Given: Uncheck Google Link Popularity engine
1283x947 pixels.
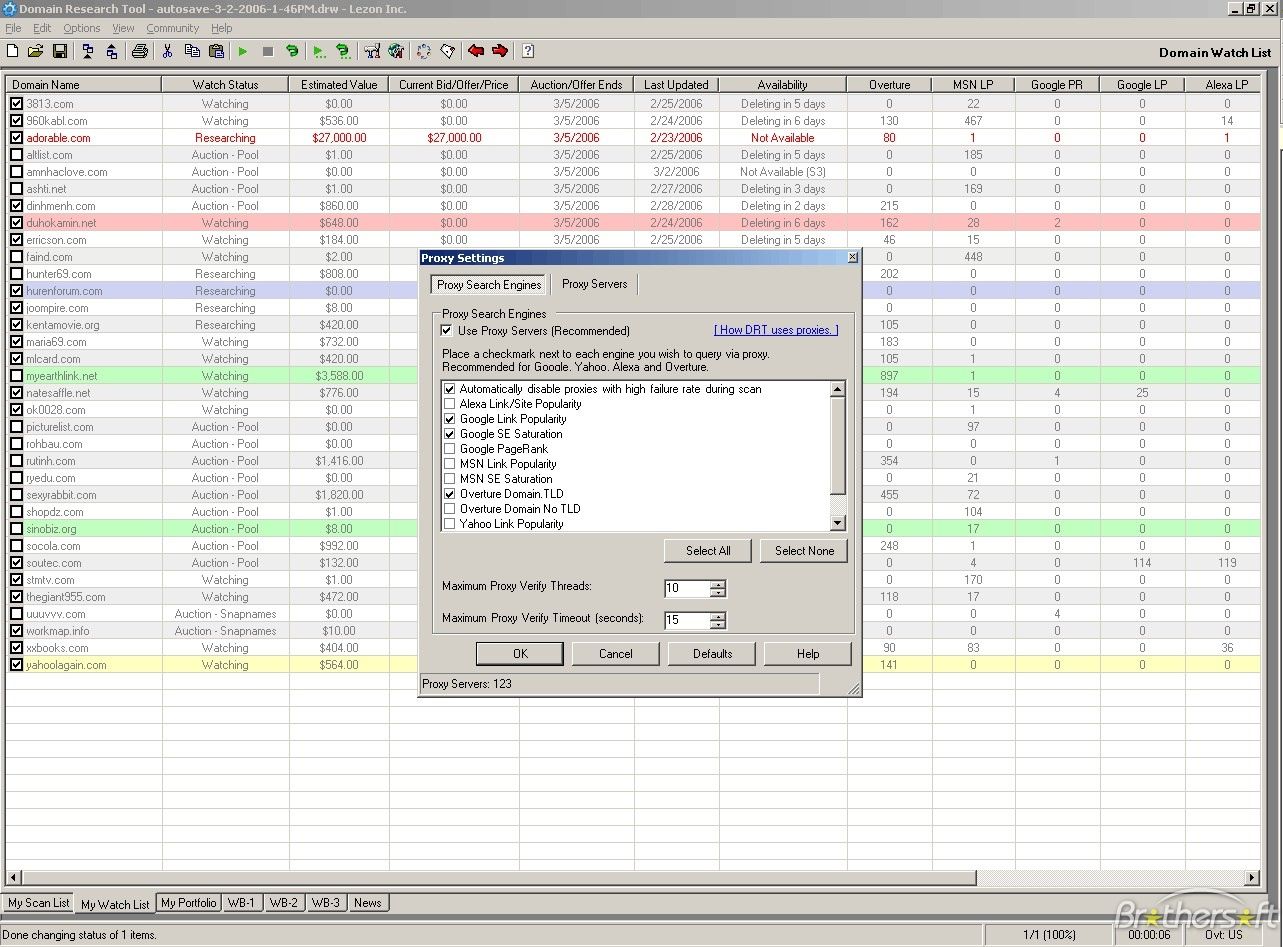Looking at the screenshot, I should 450,419.
